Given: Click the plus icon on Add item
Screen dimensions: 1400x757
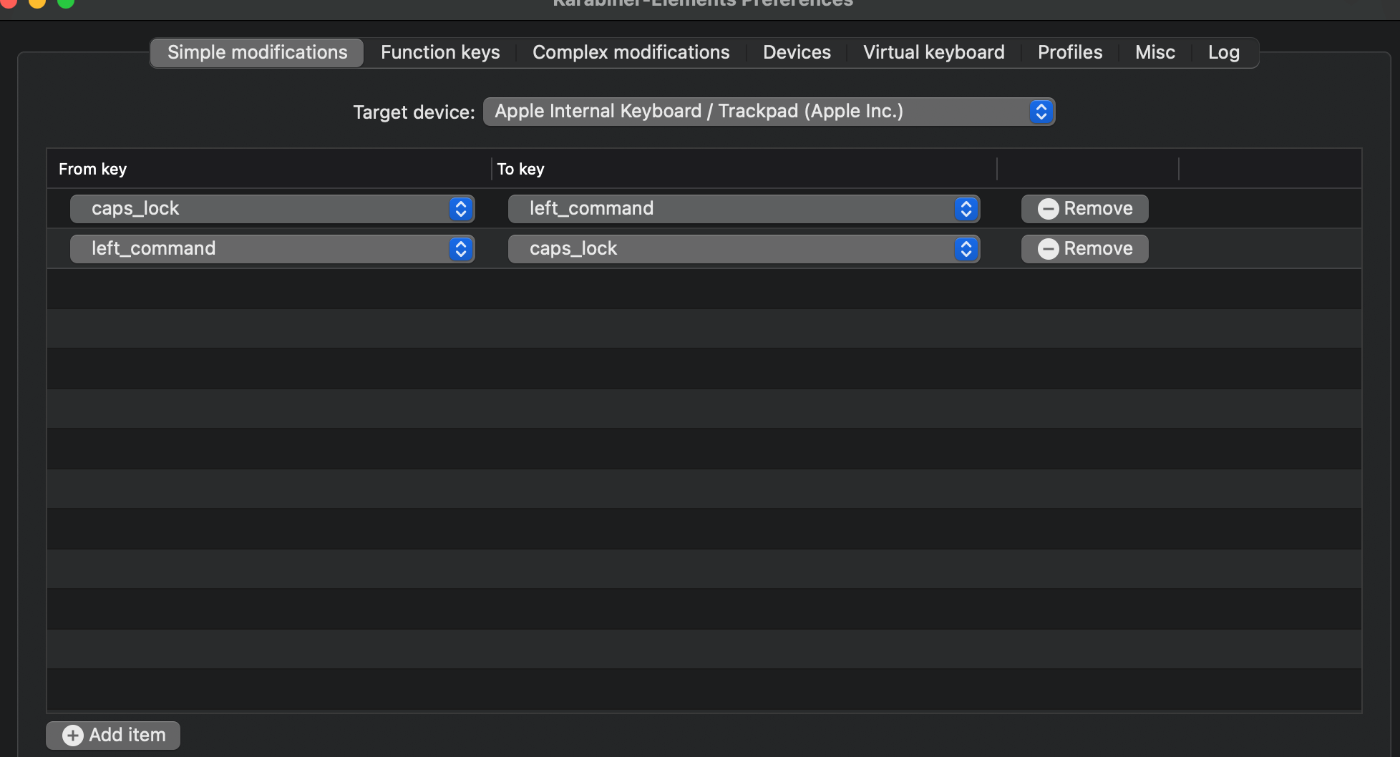Looking at the screenshot, I should (73, 735).
